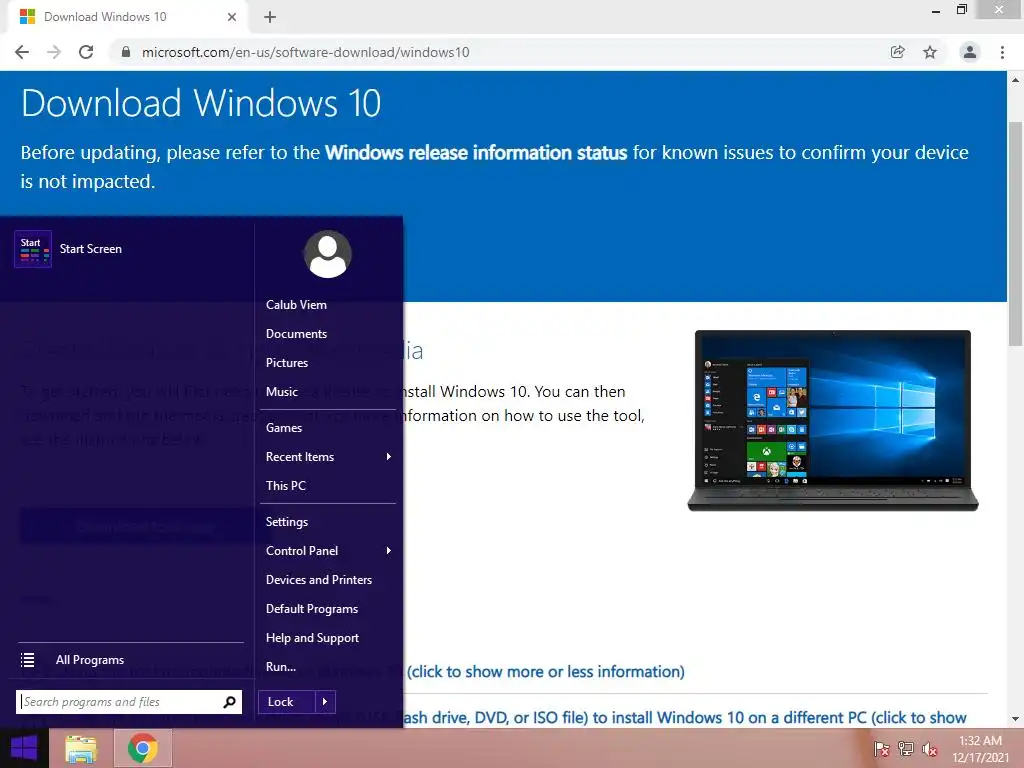Viewport: 1024px width, 768px height.
Task: Expand the Control Panel submenu arrow
Action: [x=389, y=551]
